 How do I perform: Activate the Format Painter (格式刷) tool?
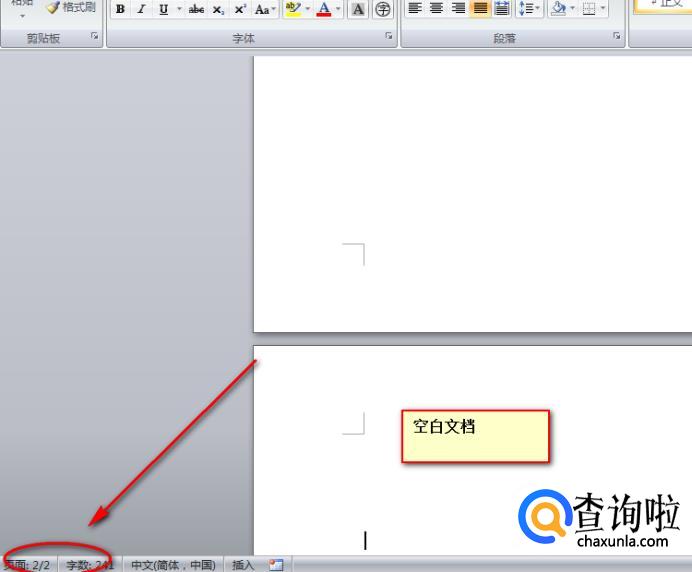tap(71, 8)
